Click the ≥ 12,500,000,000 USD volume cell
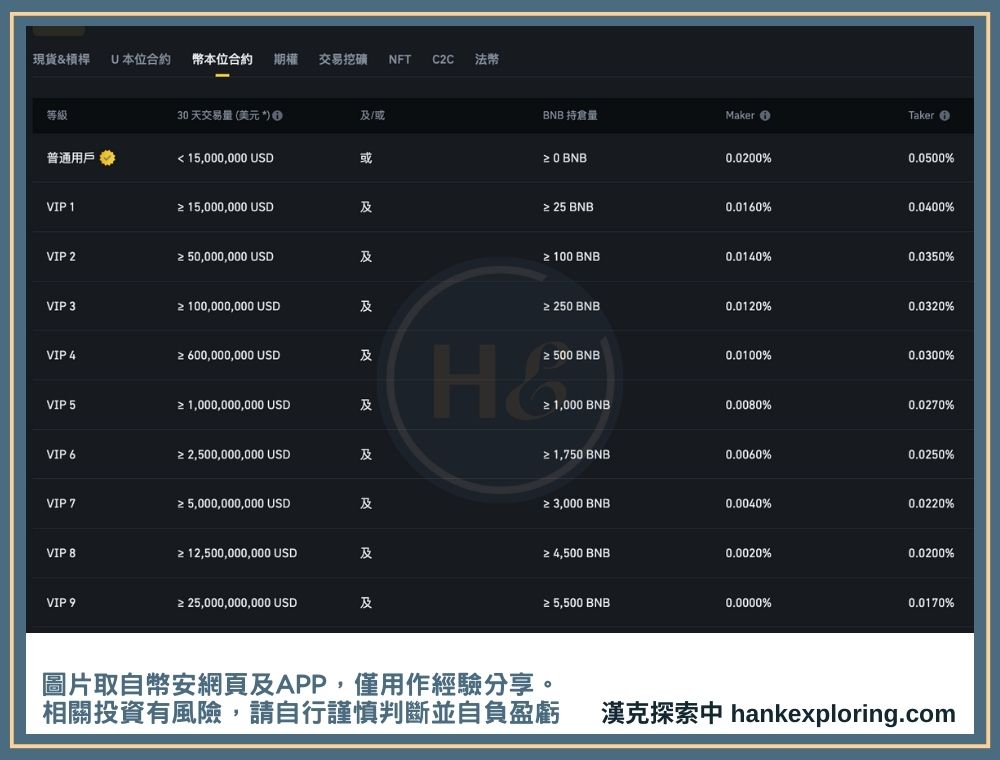 point(237,553)
